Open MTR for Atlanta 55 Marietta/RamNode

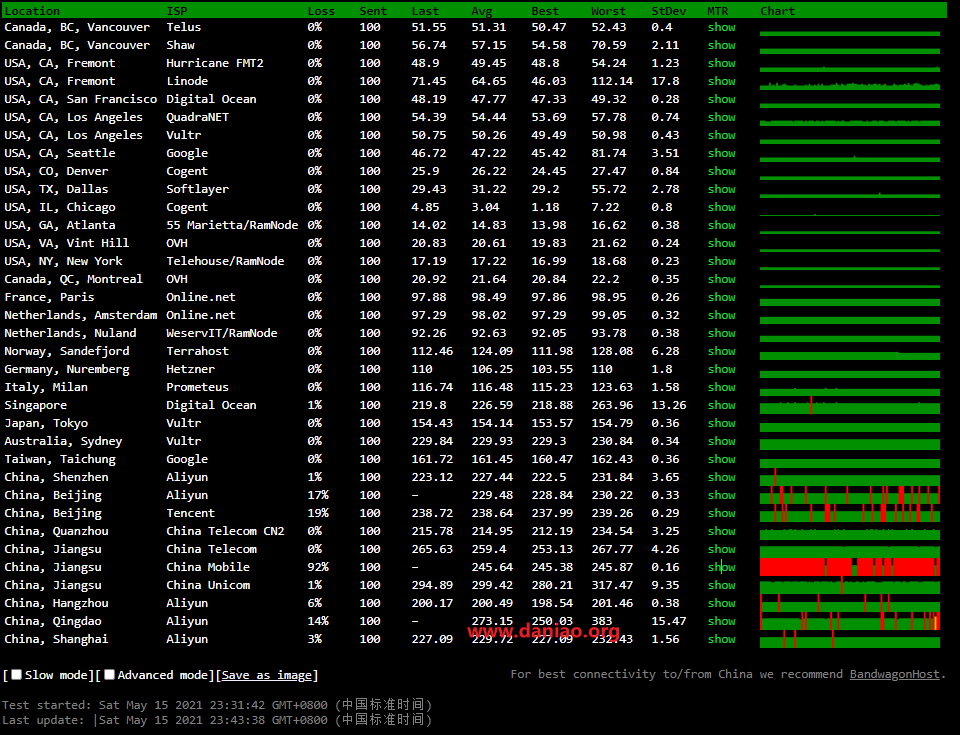tap(721, 225)
